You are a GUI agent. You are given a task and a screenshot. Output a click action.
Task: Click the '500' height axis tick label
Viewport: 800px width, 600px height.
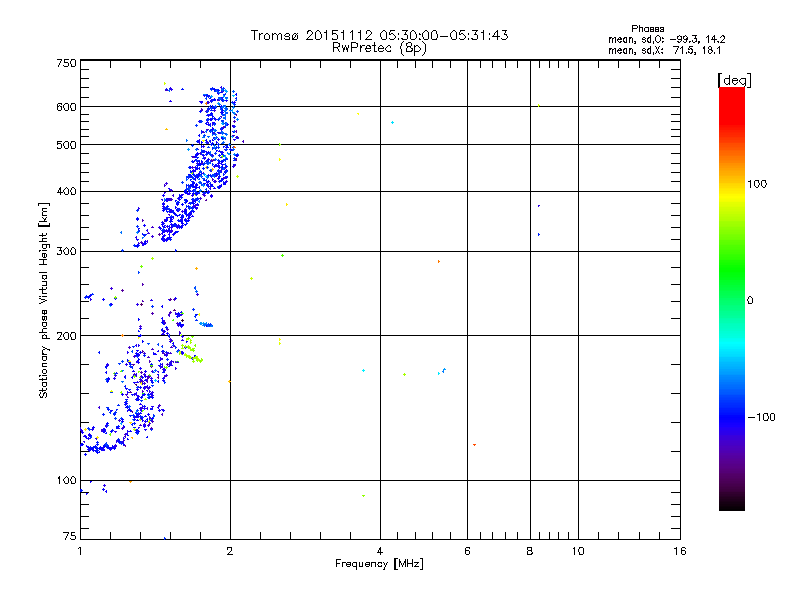point(66,145)
